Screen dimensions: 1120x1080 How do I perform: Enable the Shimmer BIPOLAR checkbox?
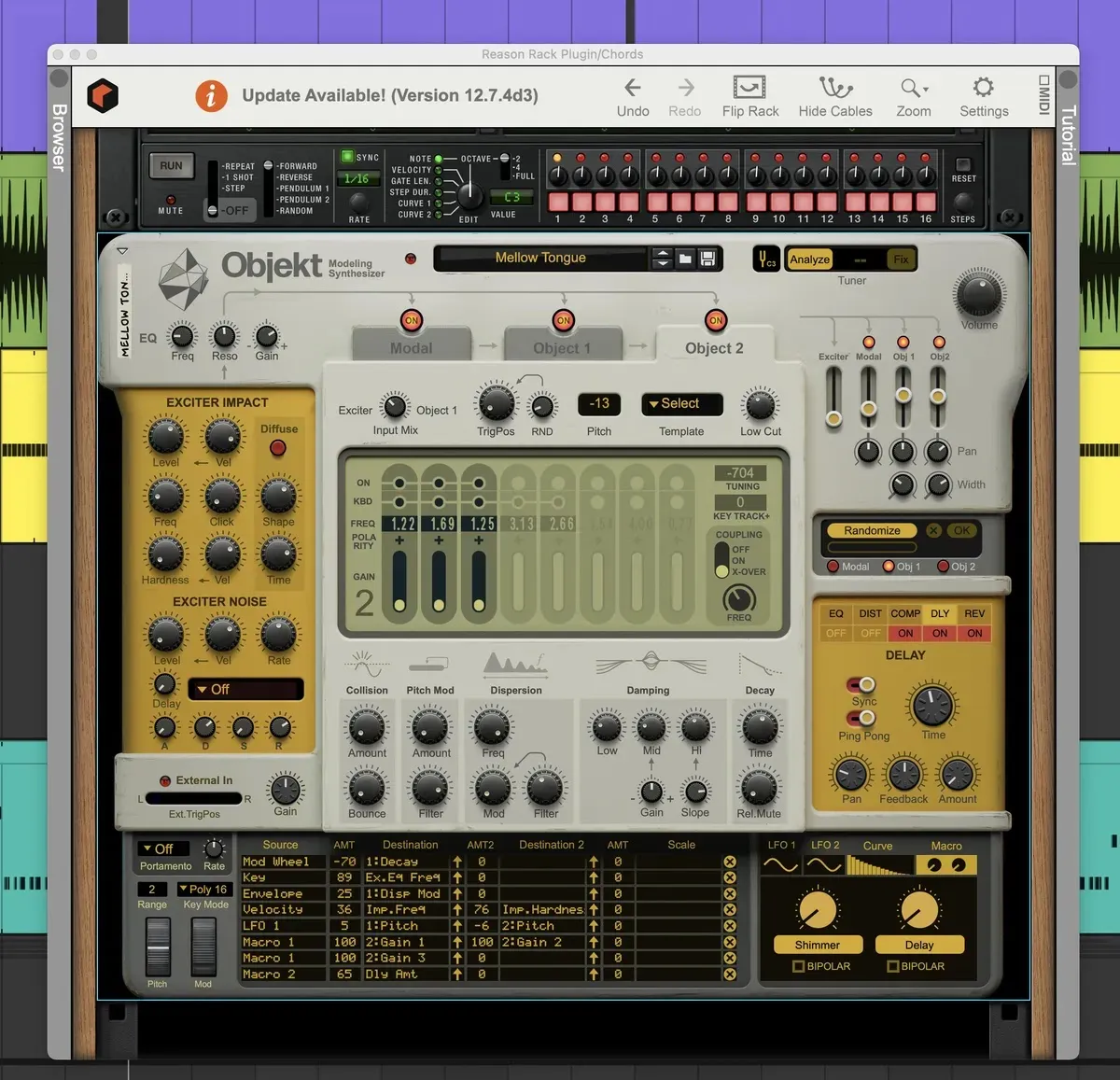[x=798, y=966]
